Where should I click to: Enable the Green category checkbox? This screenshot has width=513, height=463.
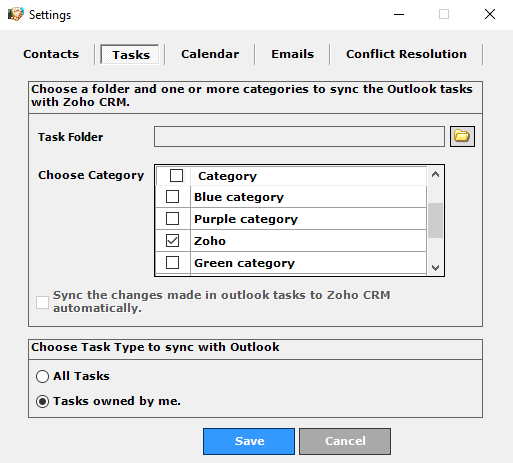click(x=172, y=263)
